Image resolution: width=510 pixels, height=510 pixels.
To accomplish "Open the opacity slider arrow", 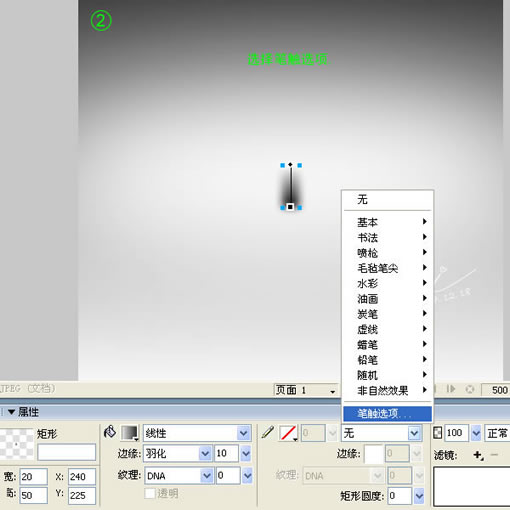I will click(x=476, y=433).
